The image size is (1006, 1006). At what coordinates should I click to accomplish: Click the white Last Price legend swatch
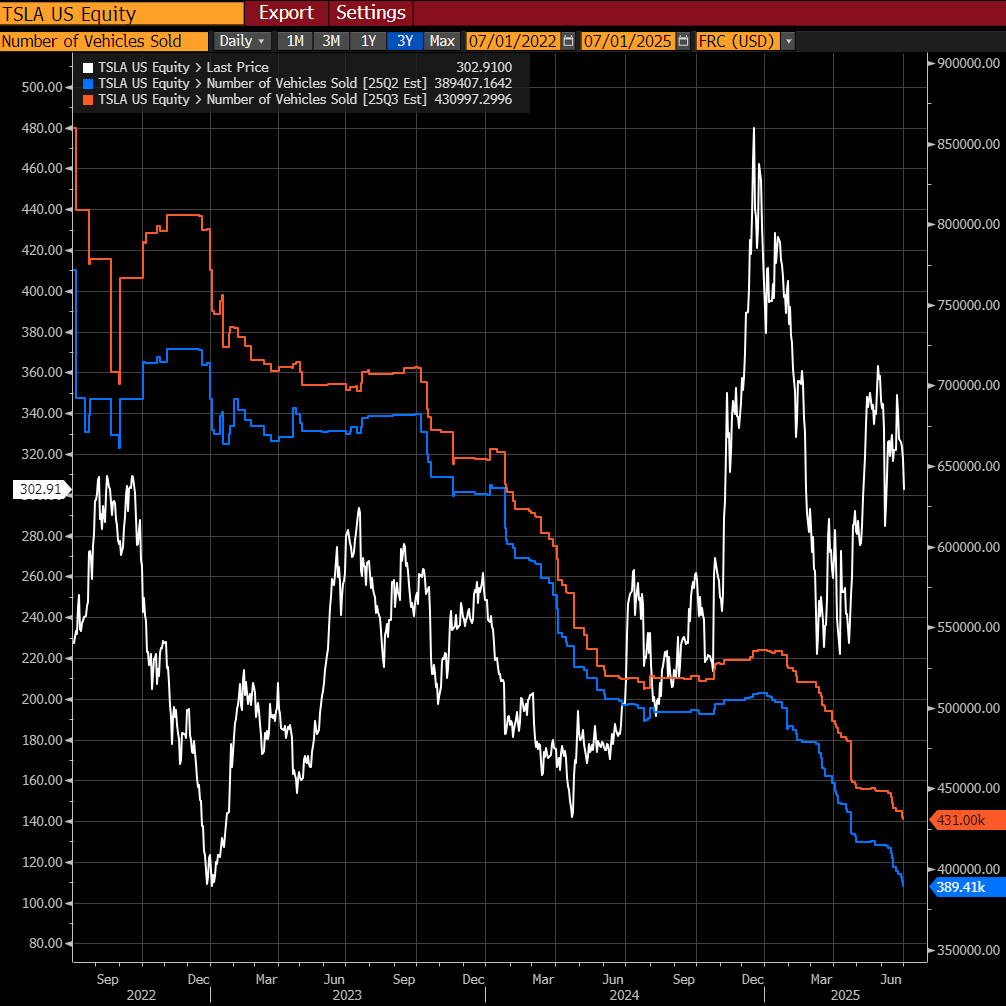pos(88,68)
